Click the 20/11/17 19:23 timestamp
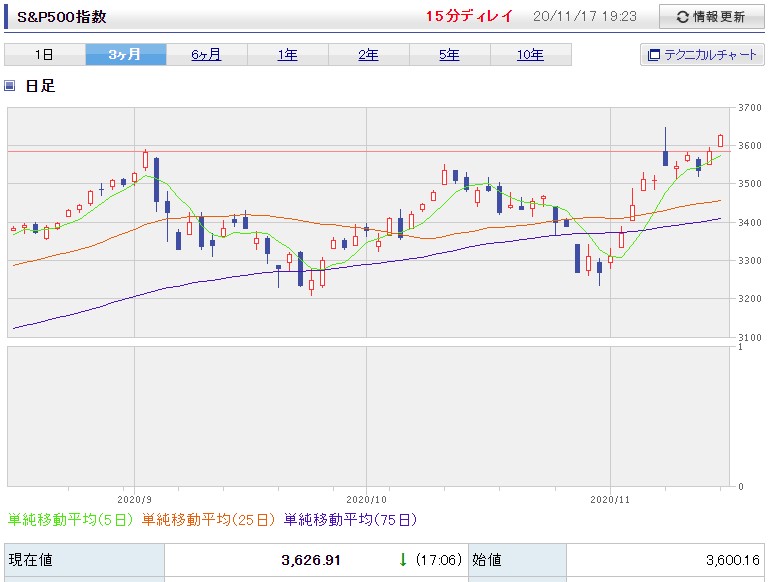This screenshot has width=769, height=582. pyautogui.click(x=585, y=16)
